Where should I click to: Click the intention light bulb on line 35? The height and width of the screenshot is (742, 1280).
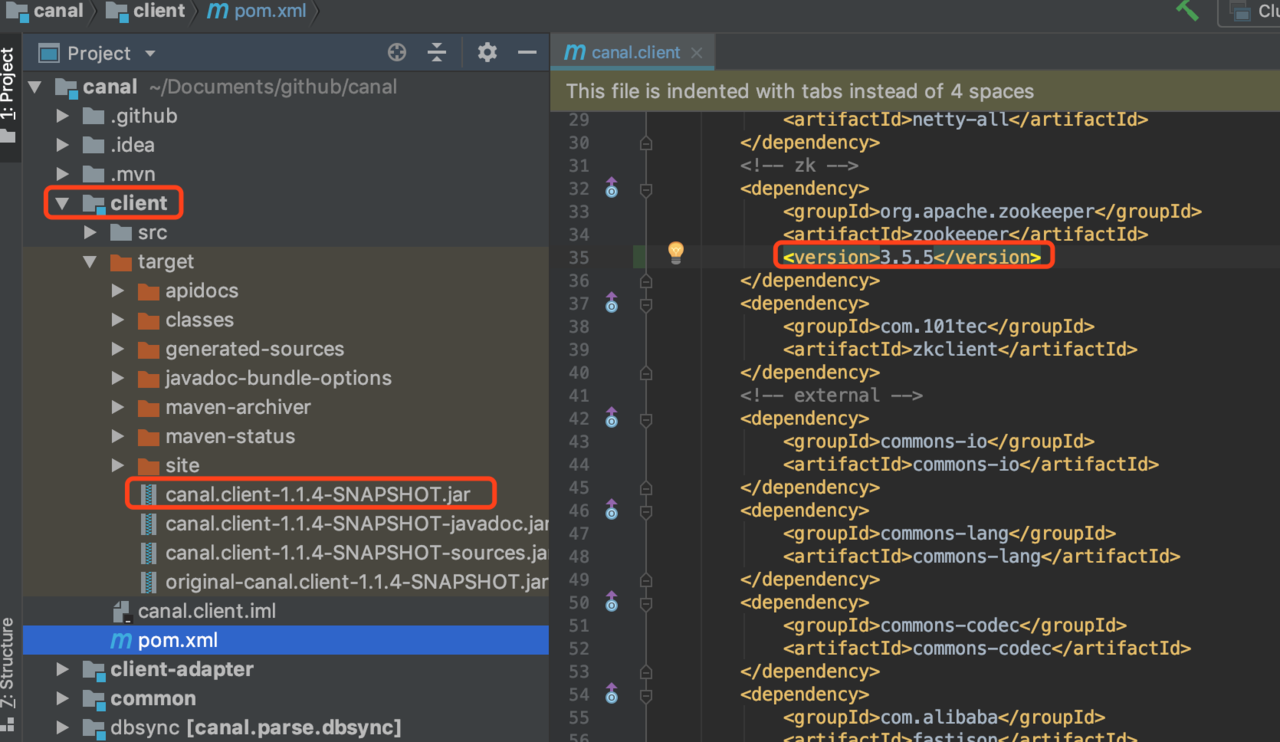(676, 252)
